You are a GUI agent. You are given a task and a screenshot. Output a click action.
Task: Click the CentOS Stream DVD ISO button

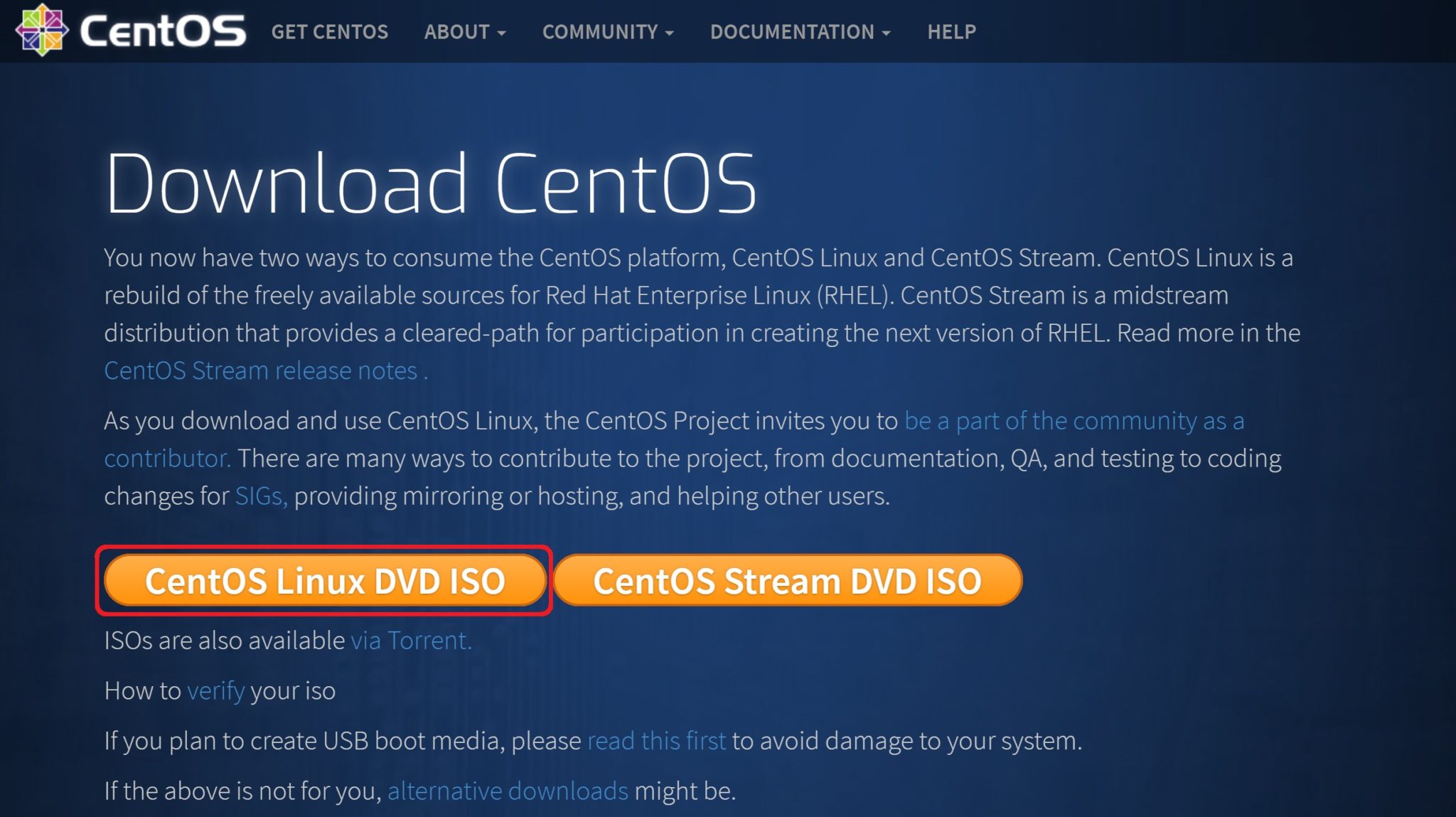pyautogui.click(x=789, y=581)
